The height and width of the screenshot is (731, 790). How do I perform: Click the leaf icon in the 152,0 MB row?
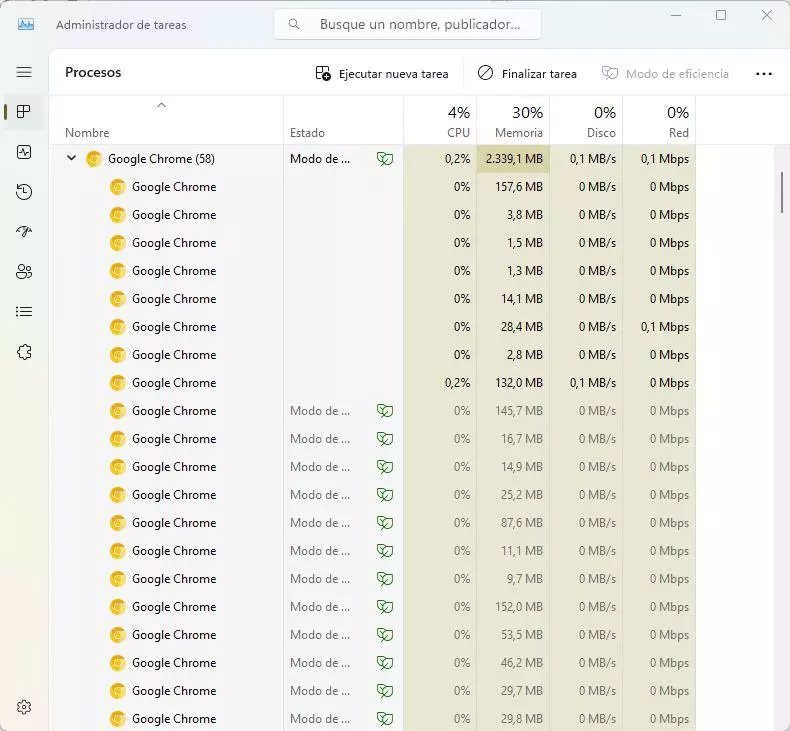point(385,607)
